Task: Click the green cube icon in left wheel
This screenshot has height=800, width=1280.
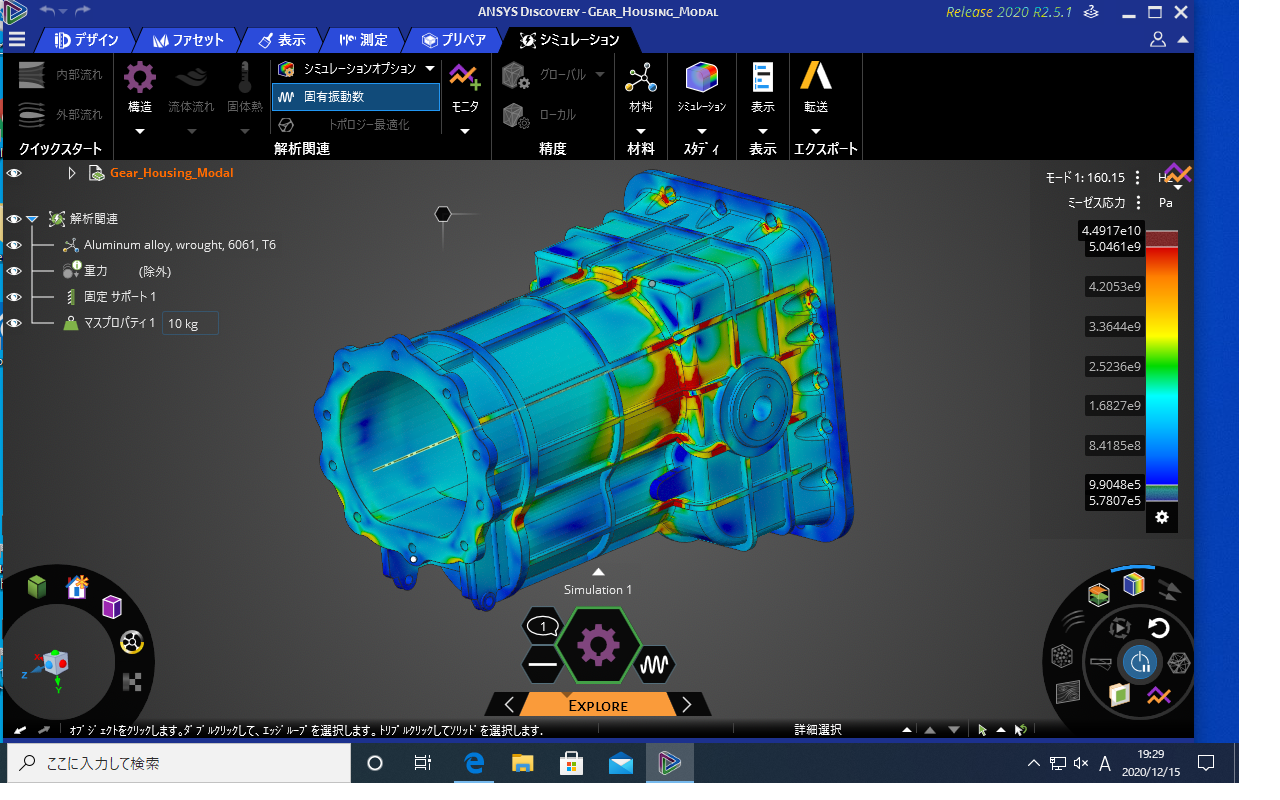Action: click(x=37, y=587)
